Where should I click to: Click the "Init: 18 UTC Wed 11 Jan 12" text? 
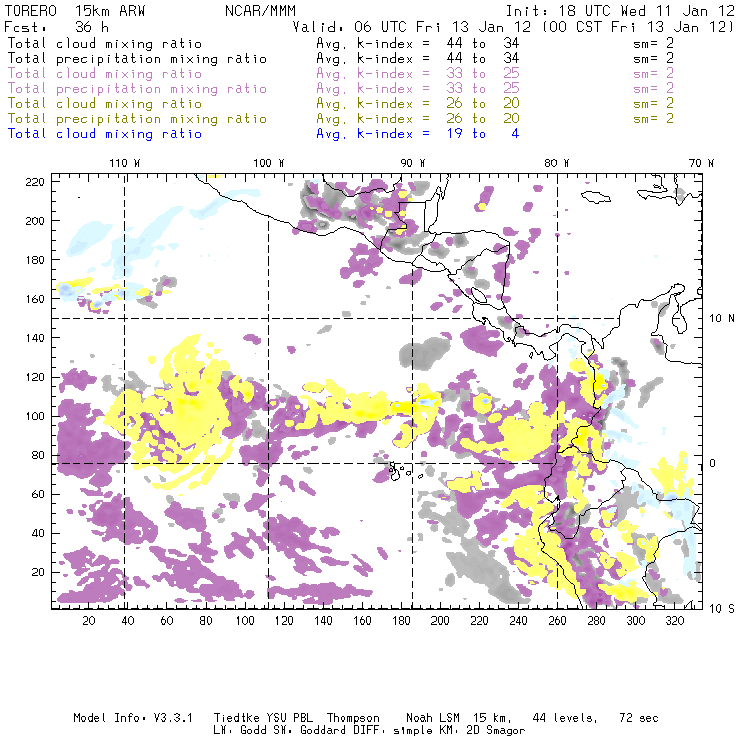pyautogui.click(x=620, y=11)
